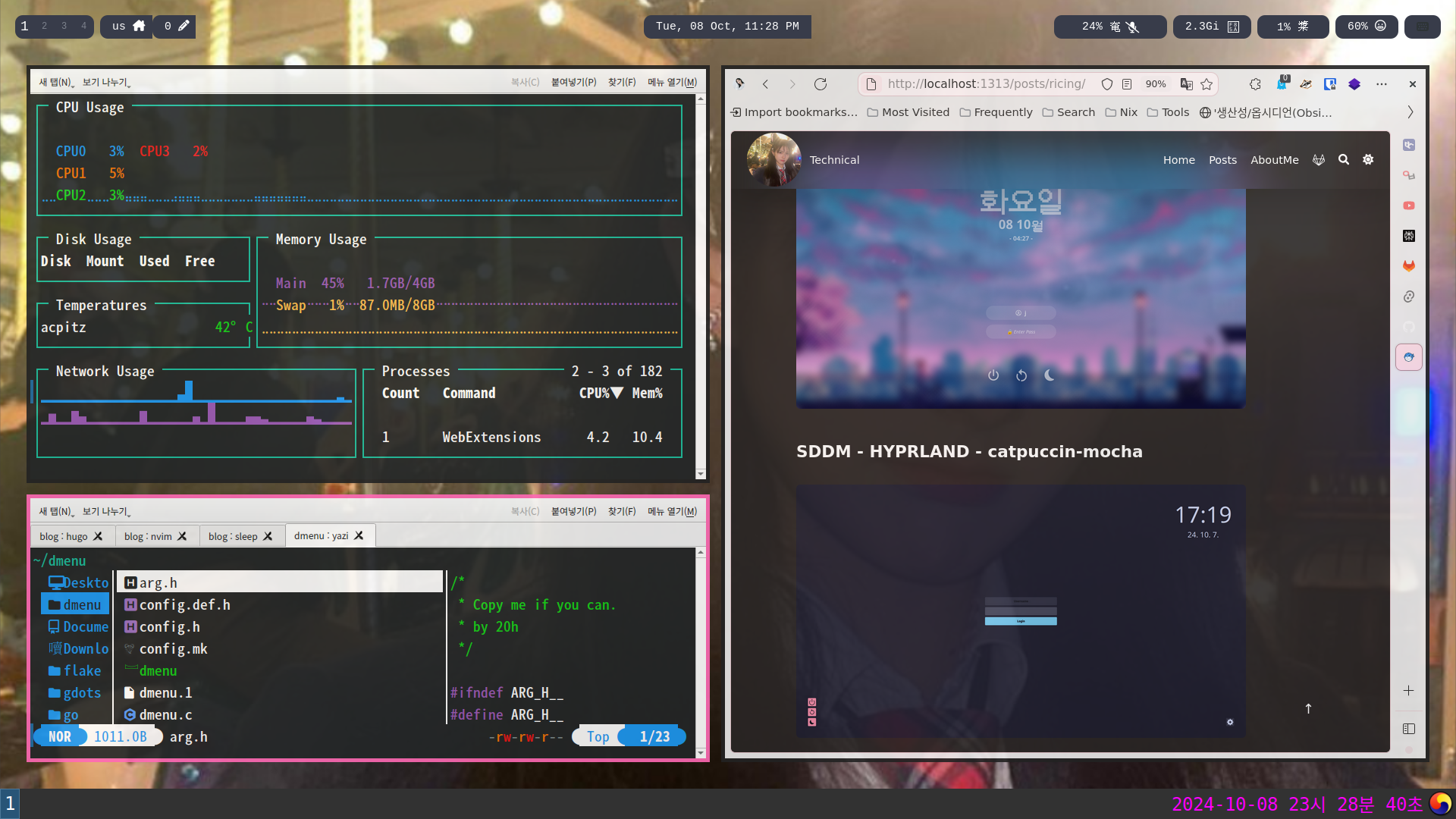Switch to the blog : nvim tab
This screenshot has width=1456, height=819.
149,536
